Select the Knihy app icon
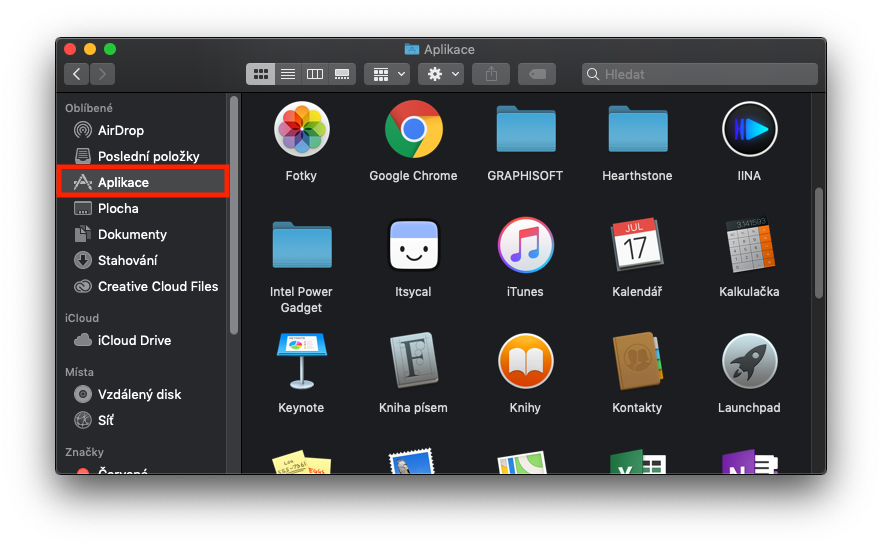The image size is (882, 548). click(525, 361)
